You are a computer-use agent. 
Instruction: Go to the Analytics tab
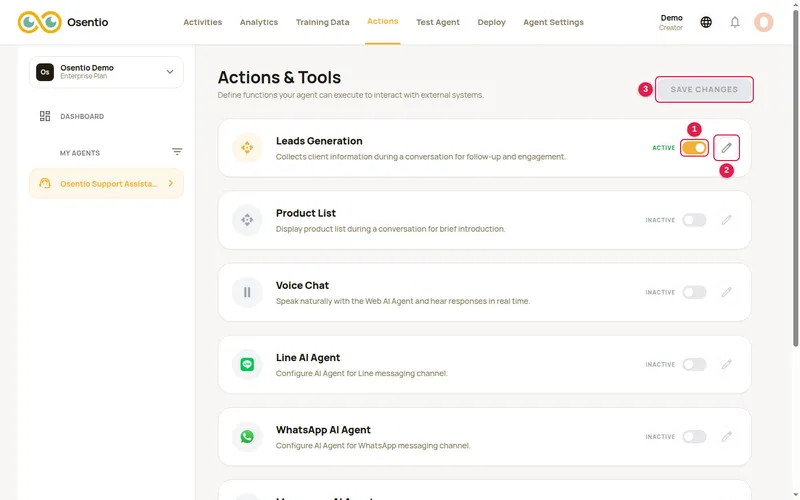click(259, 22)
